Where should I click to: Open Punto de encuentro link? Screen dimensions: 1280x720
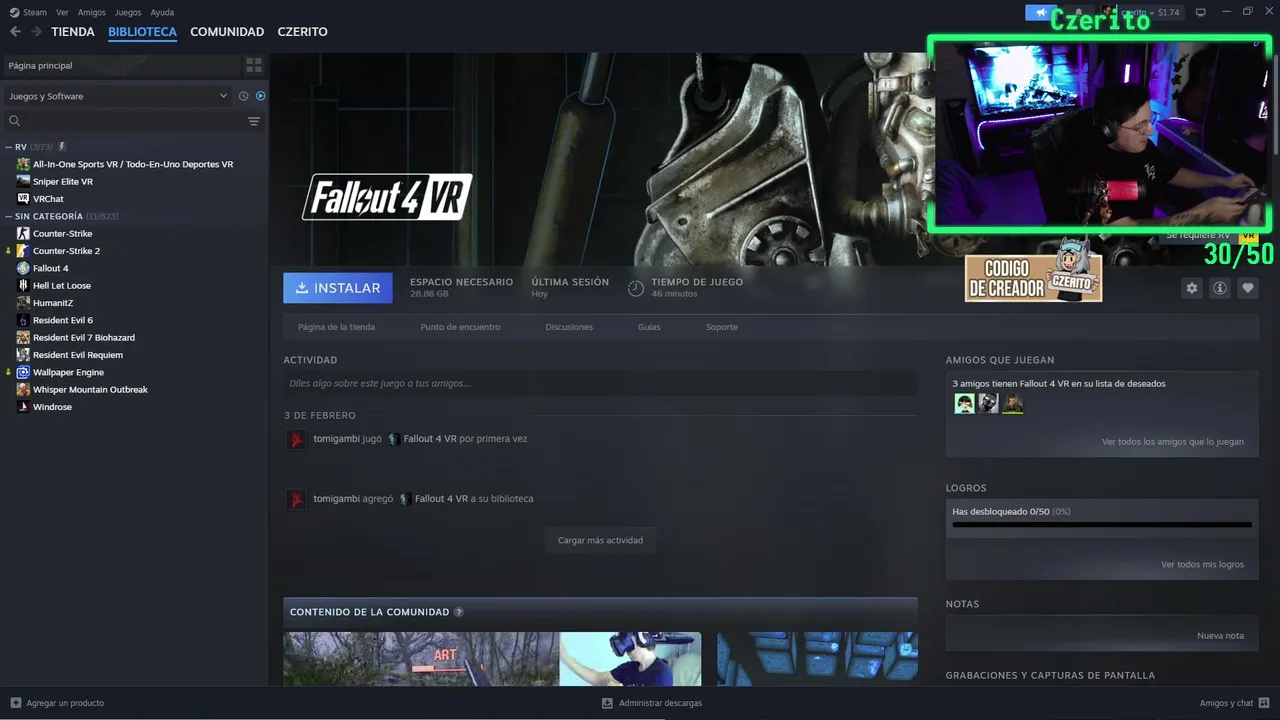click(460, 327)
